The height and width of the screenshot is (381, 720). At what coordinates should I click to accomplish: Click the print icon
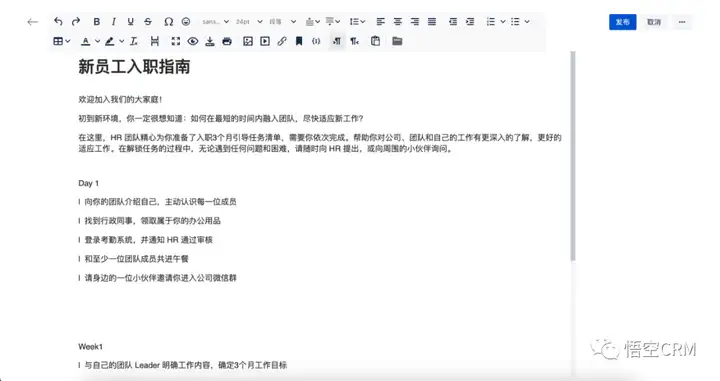click(x=227, y=41)
